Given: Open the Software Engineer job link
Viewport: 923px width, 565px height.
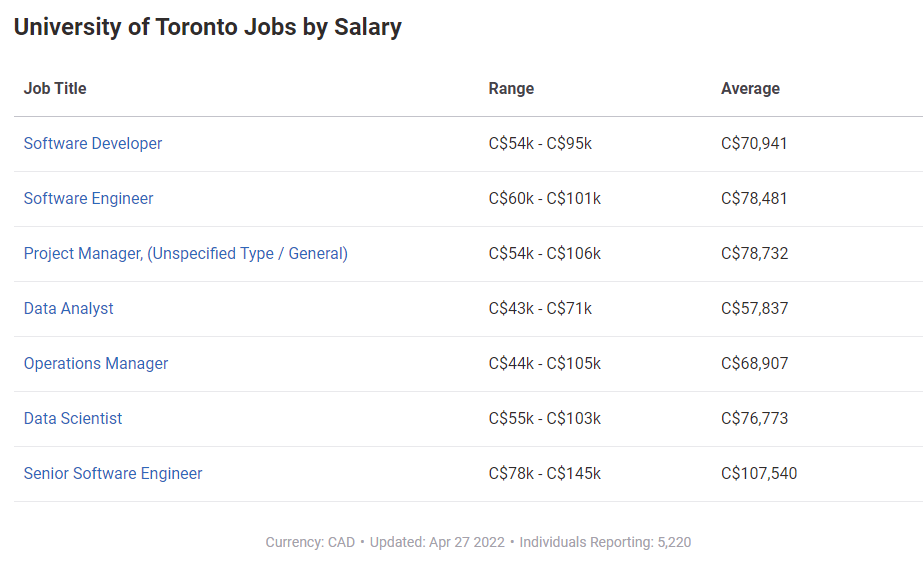Looking at the screenshot, I should pyautogui.click(x=89, y=198).
